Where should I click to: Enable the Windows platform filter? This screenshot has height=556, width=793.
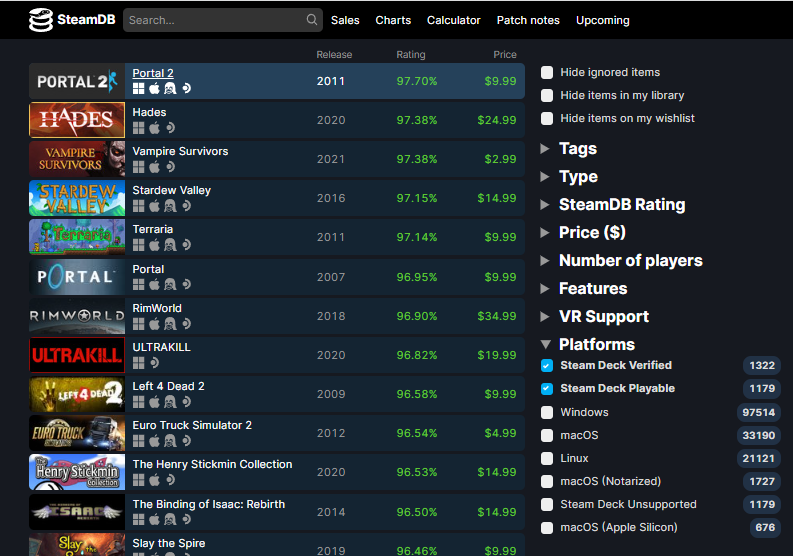click(x=547, y=412)
